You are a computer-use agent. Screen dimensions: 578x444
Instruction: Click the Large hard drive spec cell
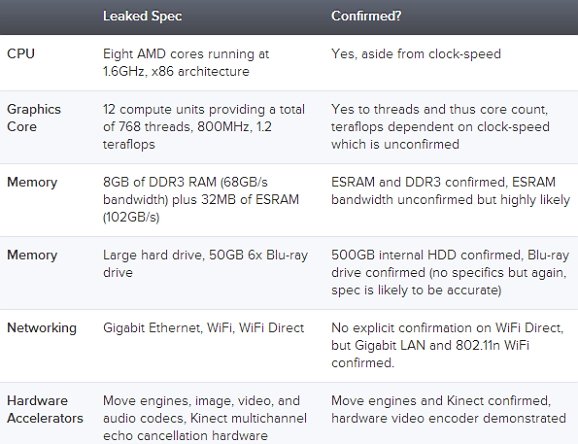click(205, 264)
